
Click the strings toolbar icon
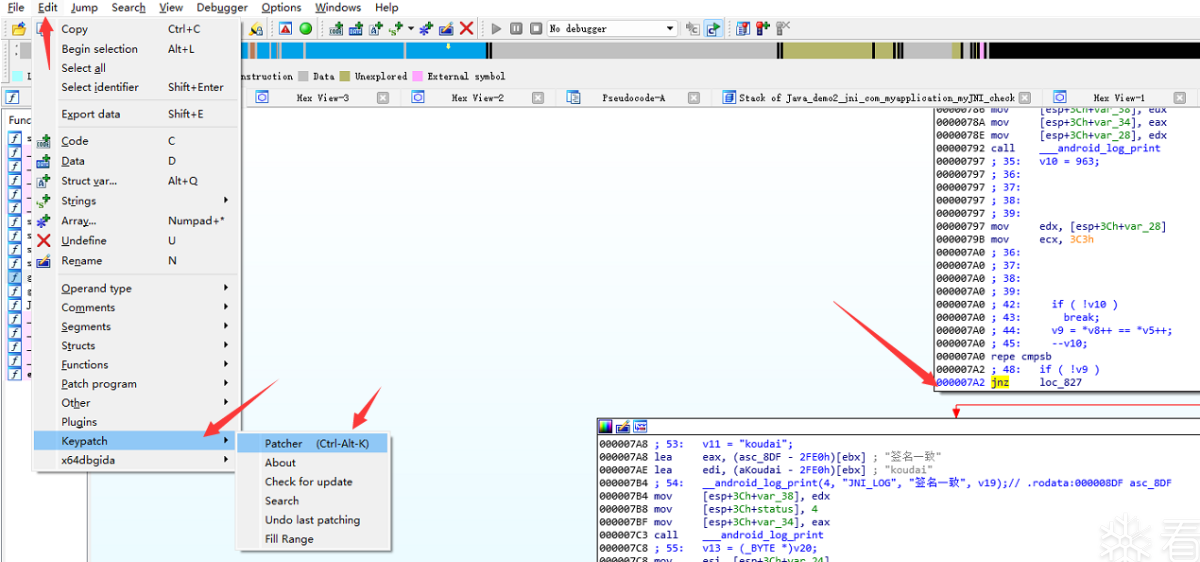point(394,28)
